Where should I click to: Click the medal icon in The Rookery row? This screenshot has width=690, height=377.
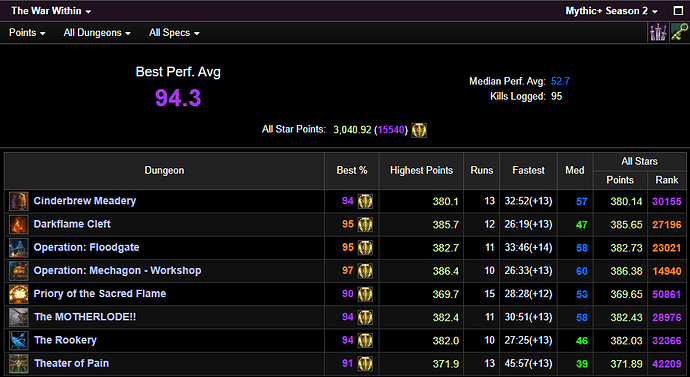click(x=365, y=340)
